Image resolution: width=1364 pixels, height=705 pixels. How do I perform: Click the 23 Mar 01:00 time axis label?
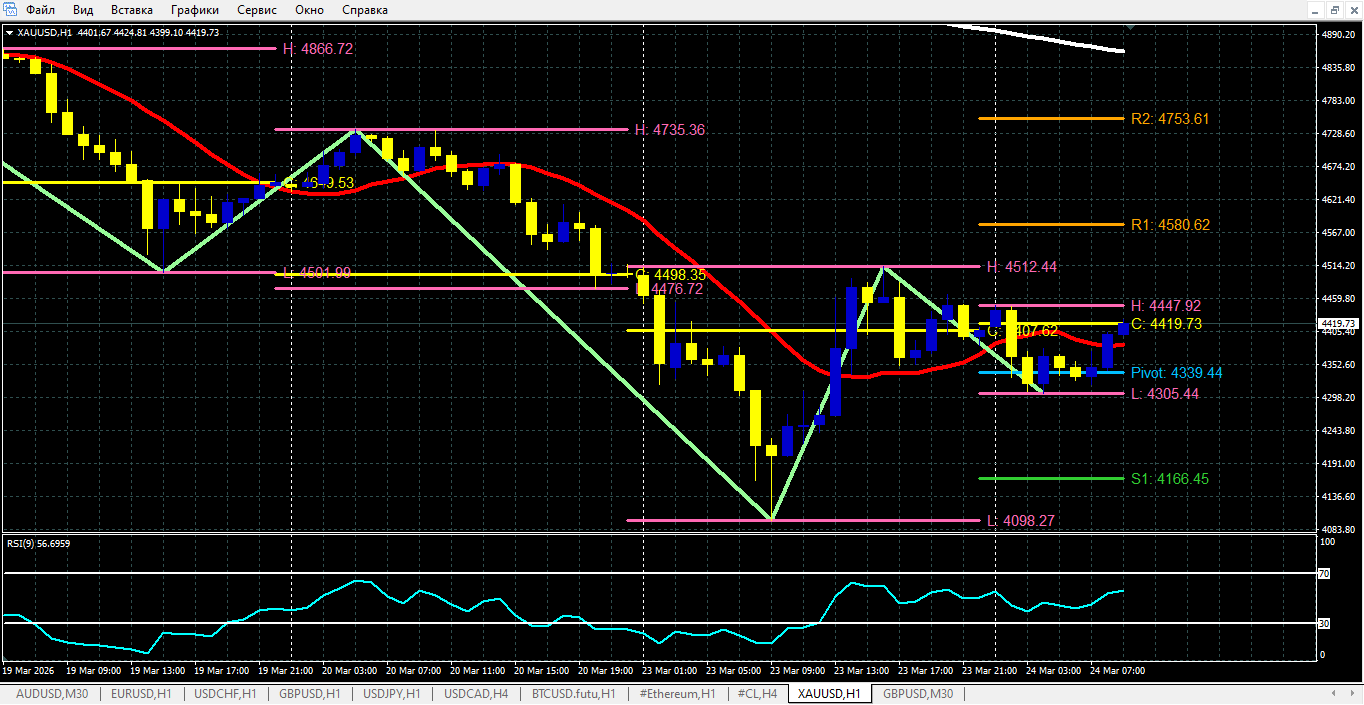668,671
